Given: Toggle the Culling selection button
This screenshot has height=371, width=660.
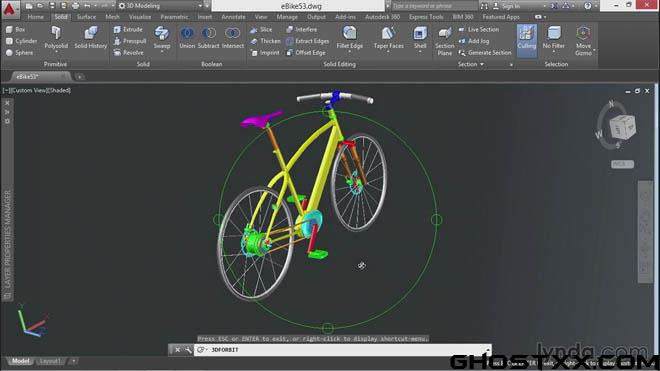Looking at the screenshot, I should [x=527, y=38].
